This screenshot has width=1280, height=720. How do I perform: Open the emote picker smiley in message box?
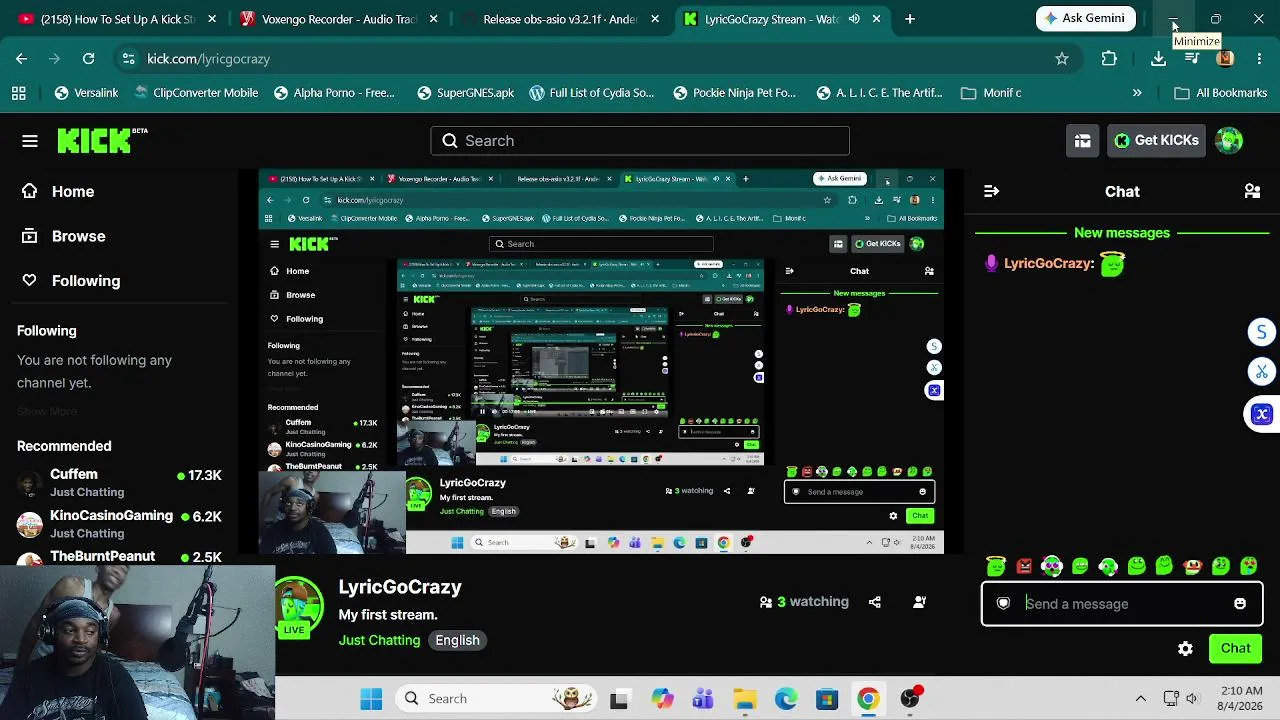[1240, 604]
